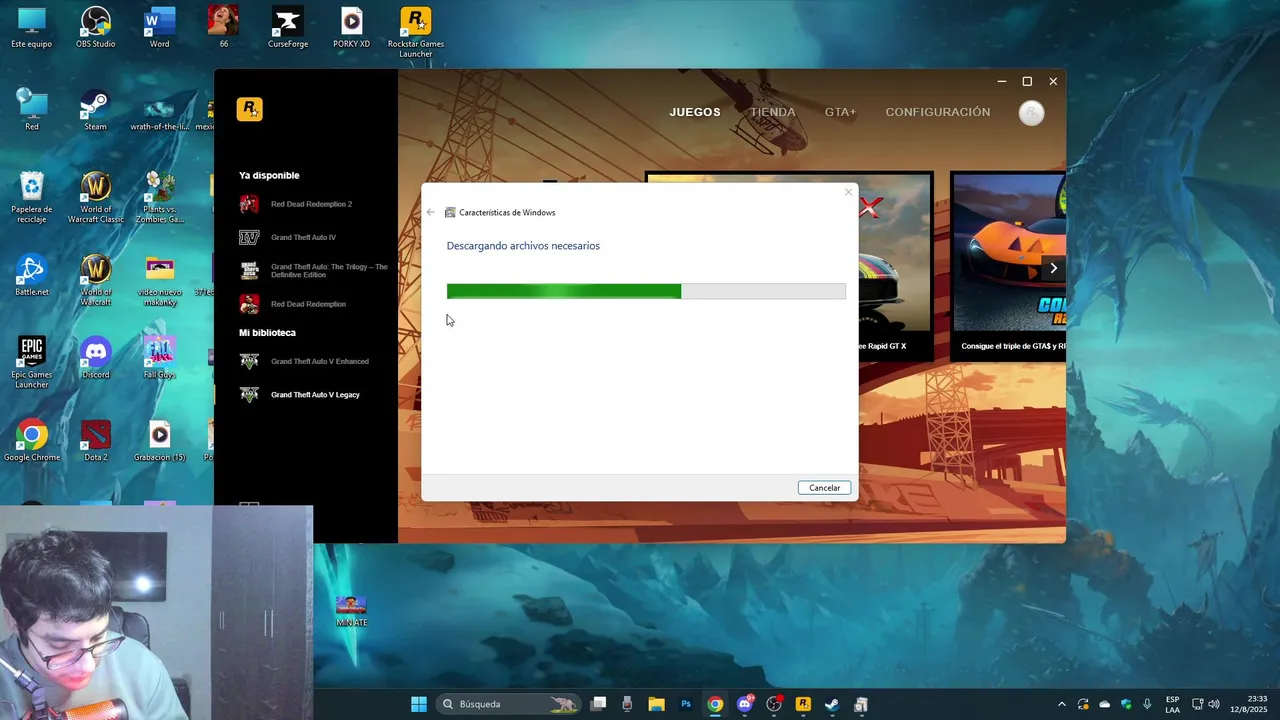The image size is (1280, 720).
Task: Open Este equipo desktop icon
Action: tap(32, 28)
